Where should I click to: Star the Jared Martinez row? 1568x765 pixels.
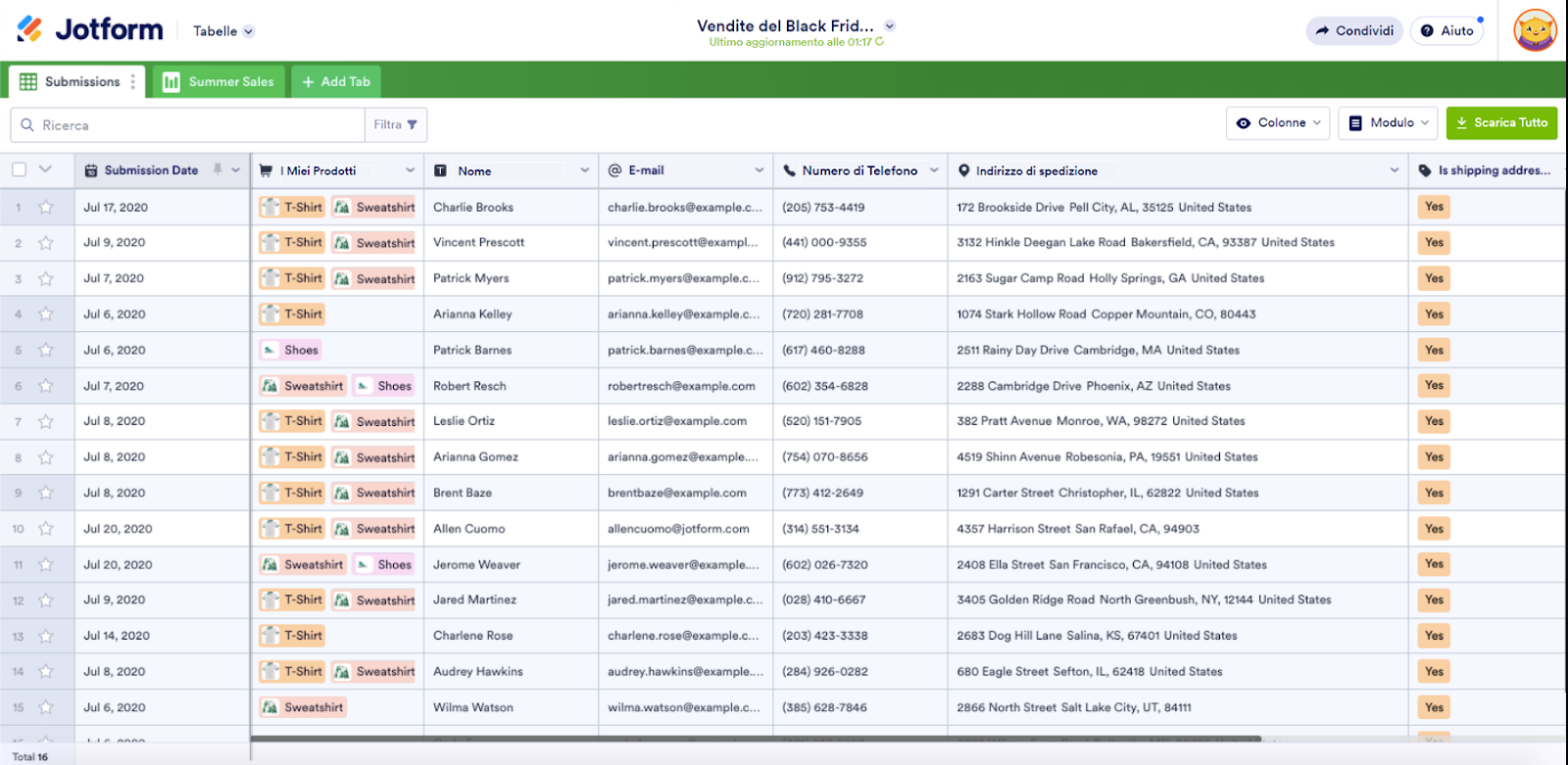(45, 600)
